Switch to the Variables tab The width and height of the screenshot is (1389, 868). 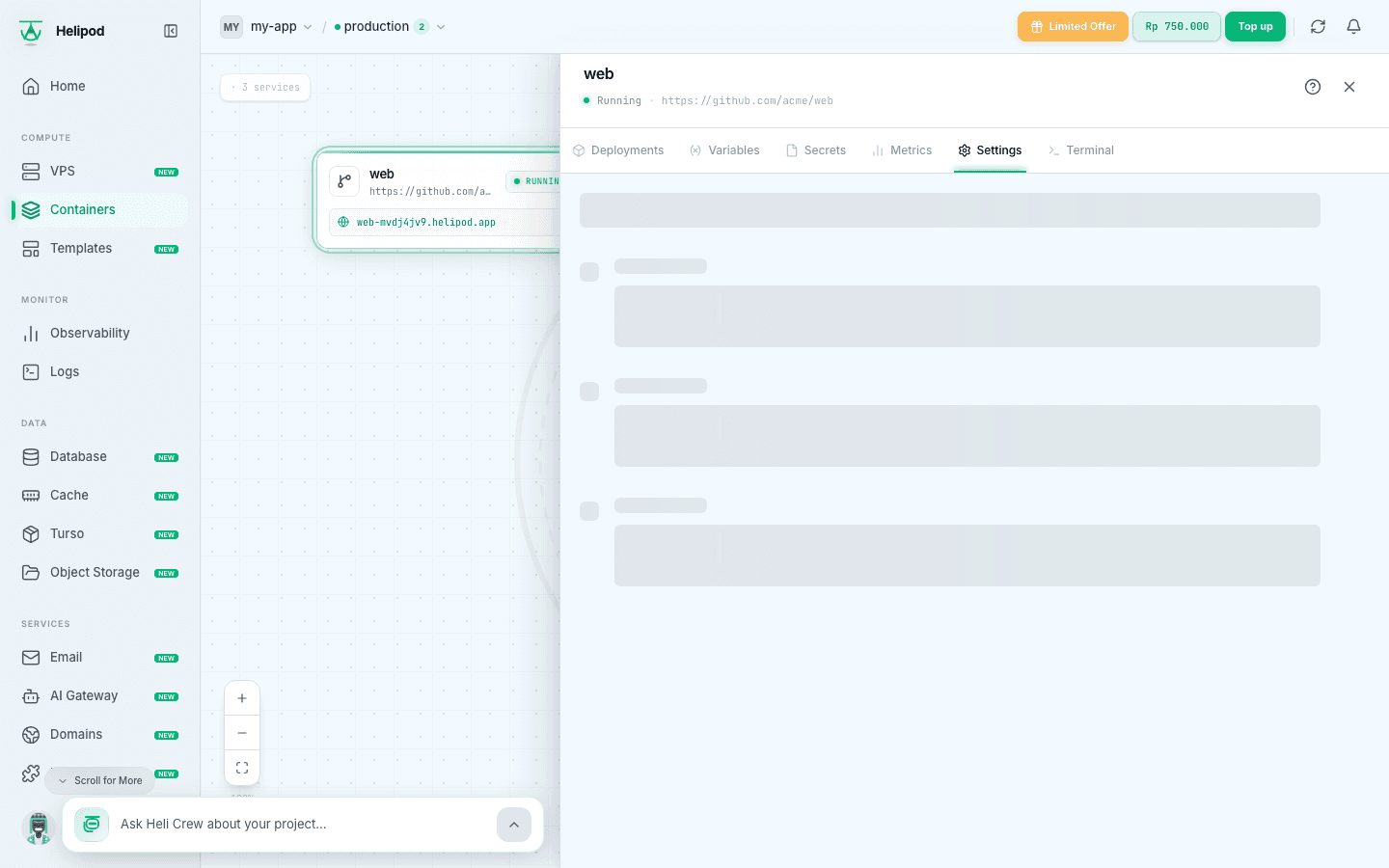(724, 150)
